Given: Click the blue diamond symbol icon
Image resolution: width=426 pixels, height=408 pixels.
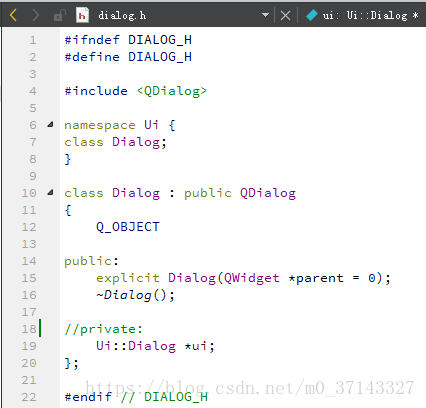Looking at the screenshot, I should [312, 15].
